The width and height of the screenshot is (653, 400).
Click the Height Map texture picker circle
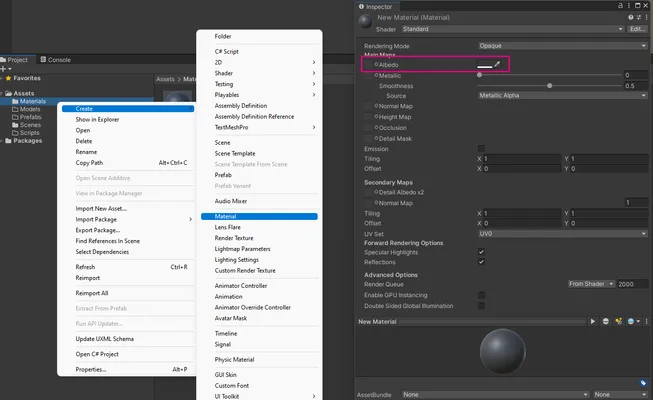click(376, 117)
